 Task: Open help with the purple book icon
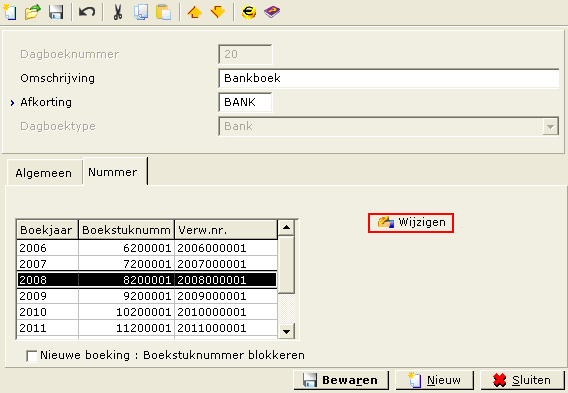point(272,12)
